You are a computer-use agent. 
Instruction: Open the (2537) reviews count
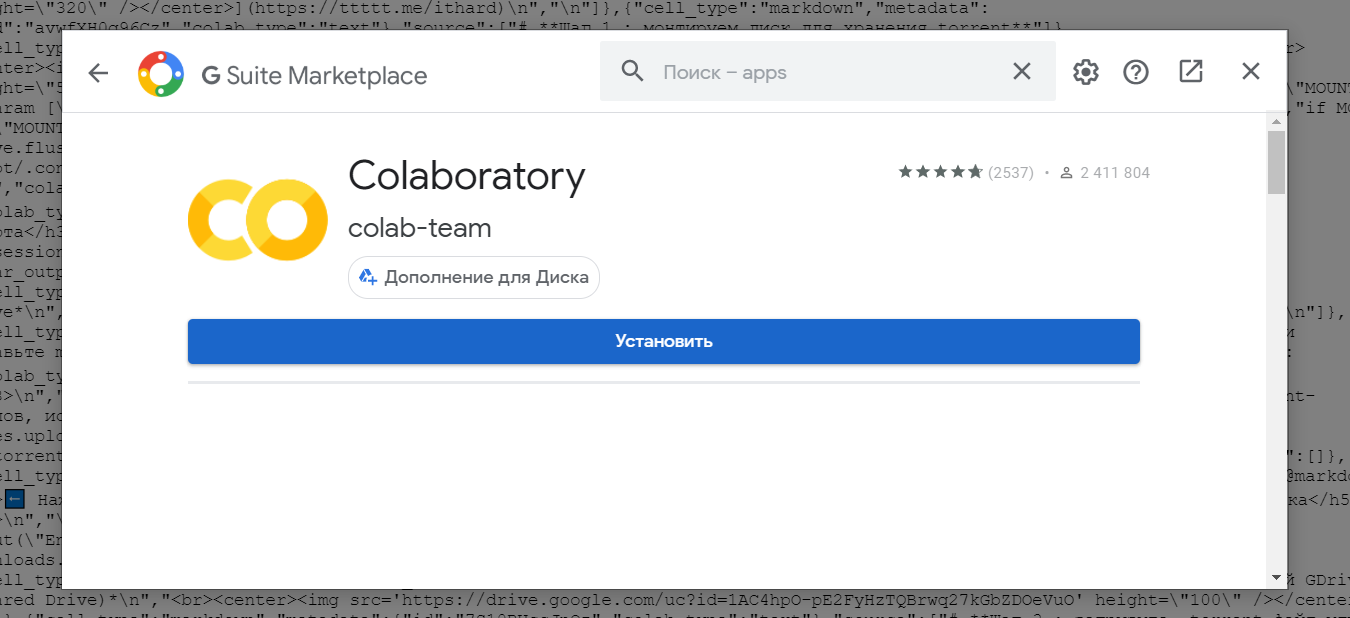pyautogui.click(x=1010, y=172)
